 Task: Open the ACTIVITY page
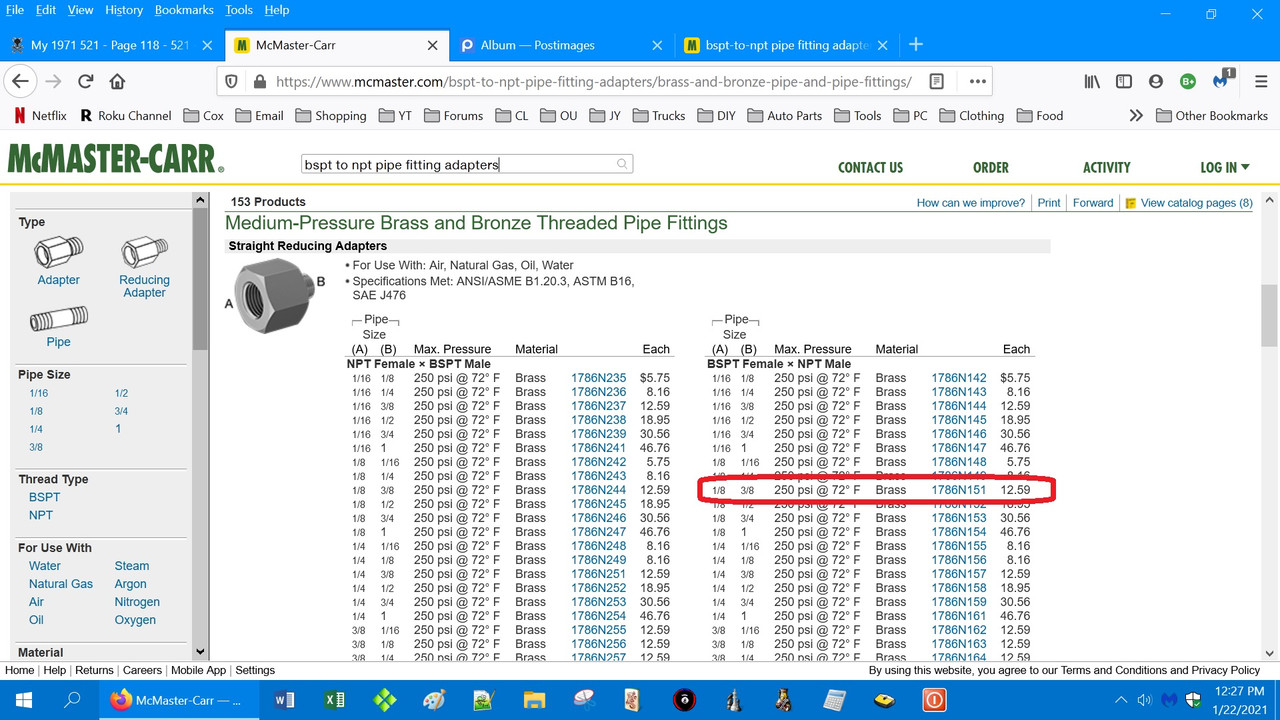coord(1106,167)
